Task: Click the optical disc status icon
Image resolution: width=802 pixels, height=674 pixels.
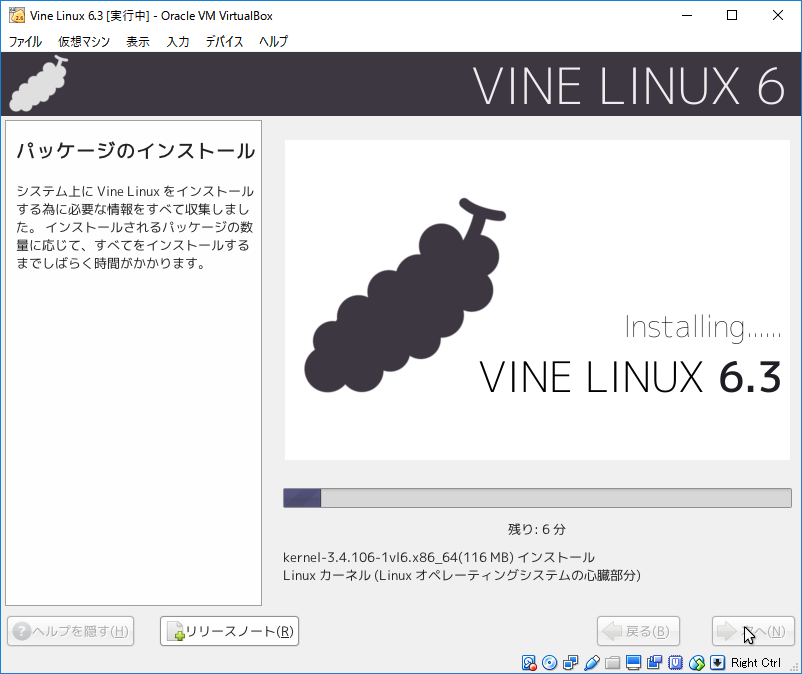Action: 548,662
